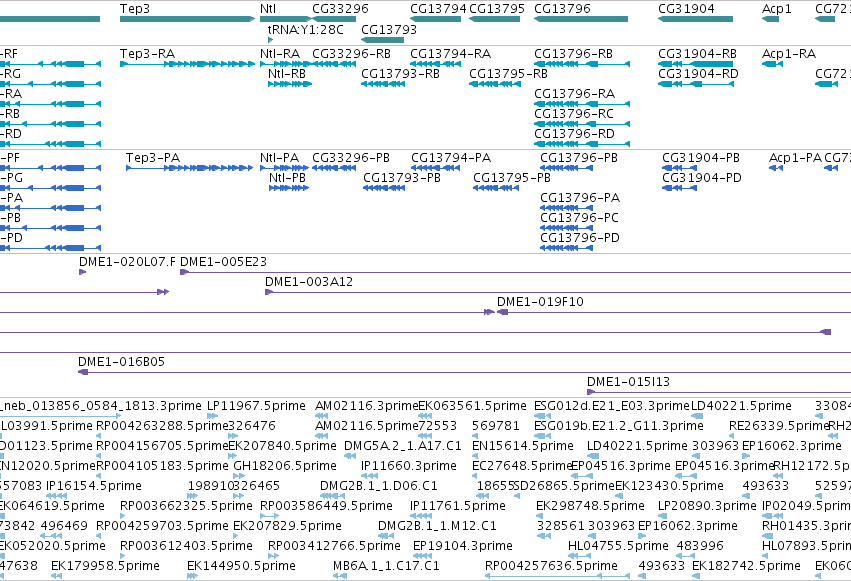
Task: Select the CG13794-PA protein feature
Action: (435, 168)
